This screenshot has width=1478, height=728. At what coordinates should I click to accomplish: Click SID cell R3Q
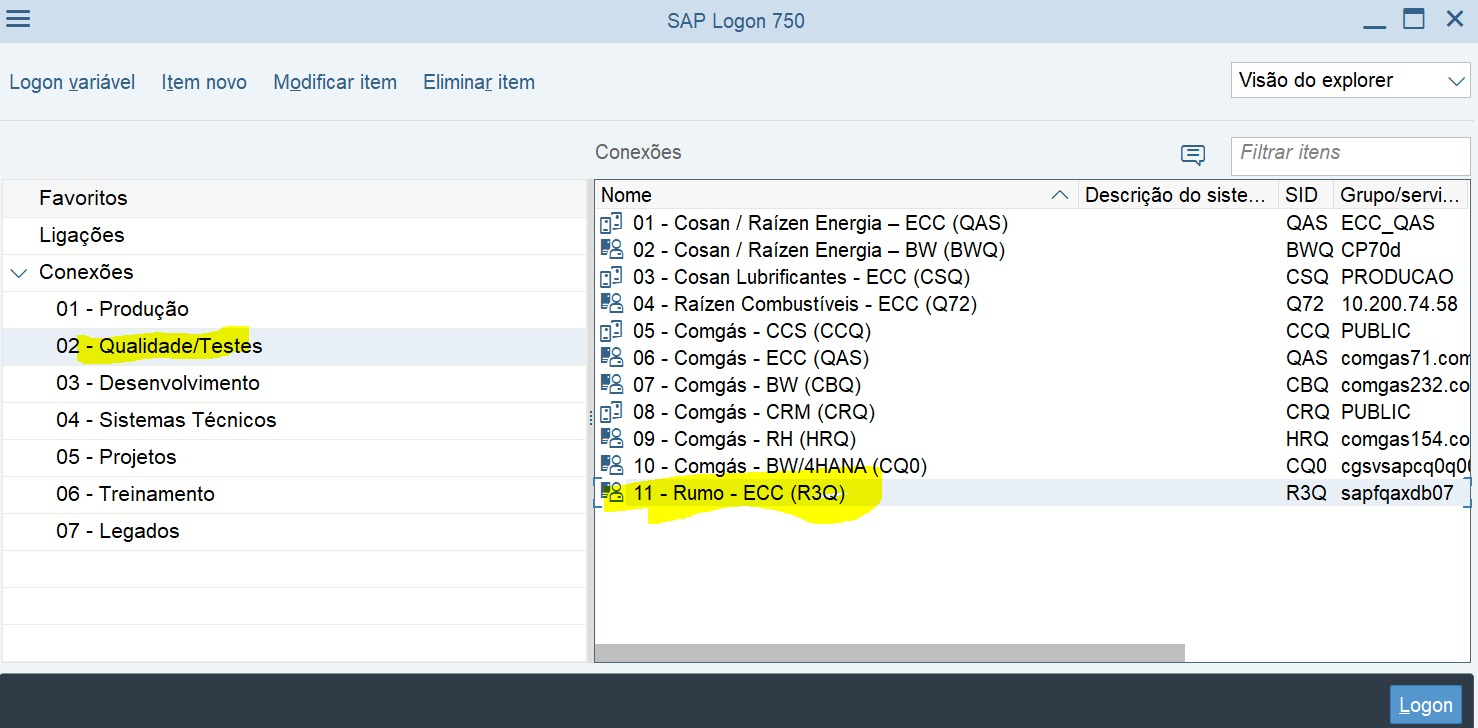tap(1306, 493)
